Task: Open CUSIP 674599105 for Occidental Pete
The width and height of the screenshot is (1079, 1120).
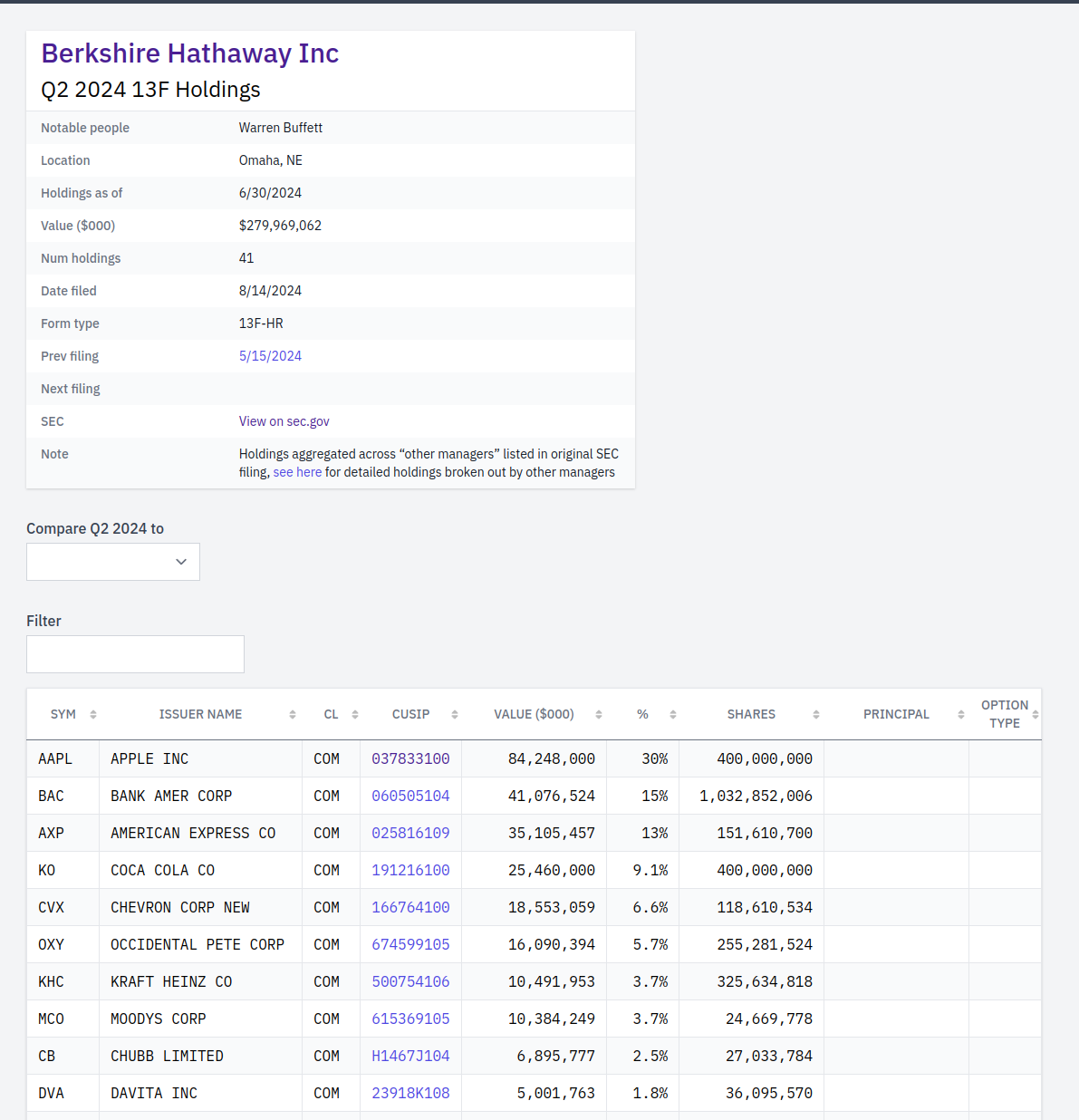Action: [x=410, y=945]
